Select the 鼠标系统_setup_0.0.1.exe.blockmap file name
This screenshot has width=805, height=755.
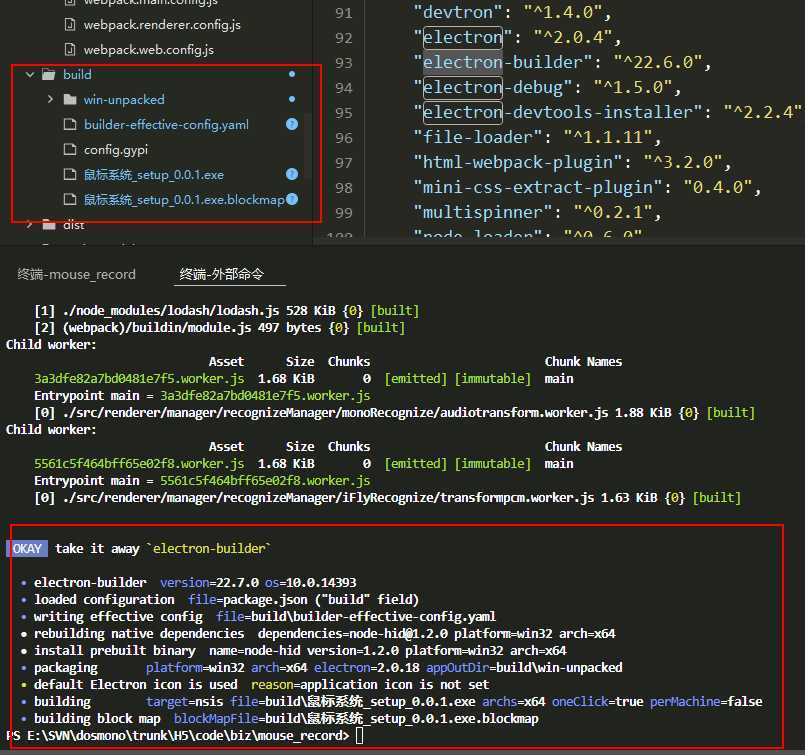coord(184,200)
